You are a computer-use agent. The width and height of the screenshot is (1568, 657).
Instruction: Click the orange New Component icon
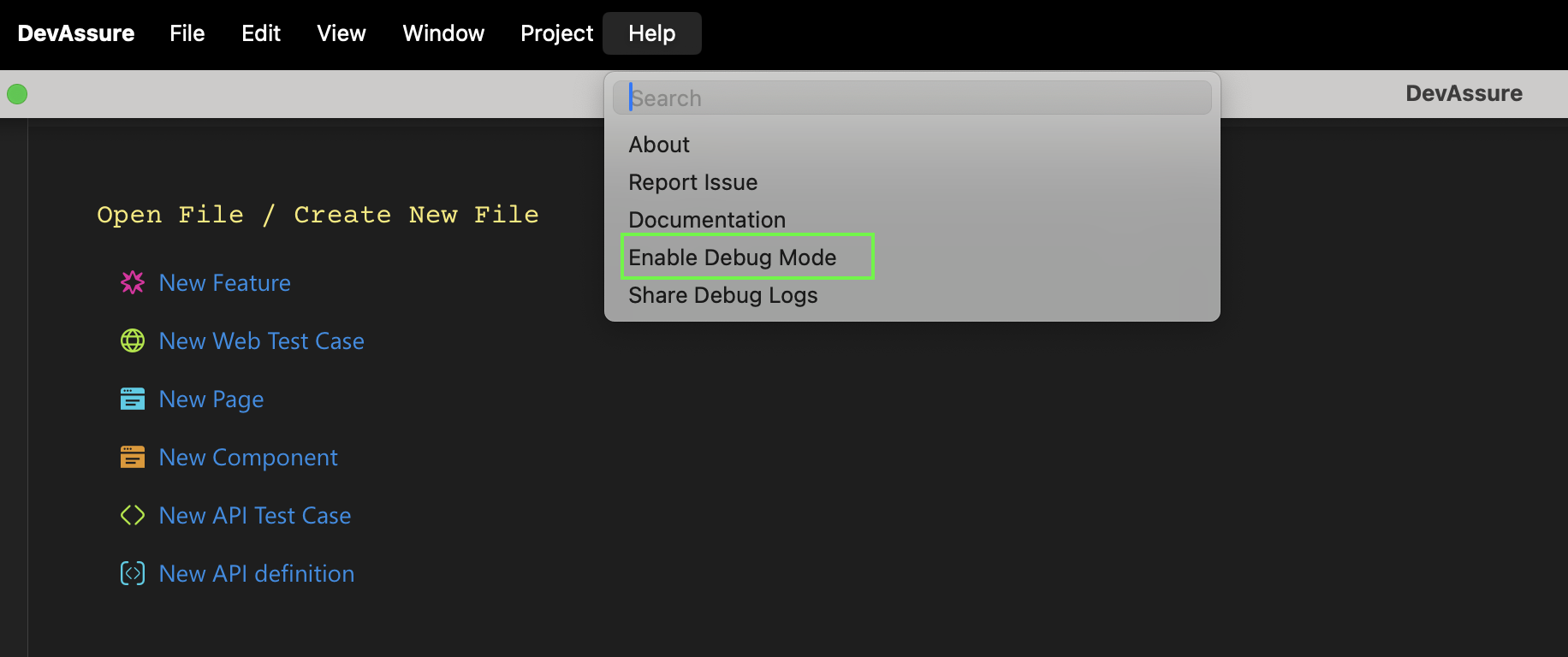pos(133,457)
